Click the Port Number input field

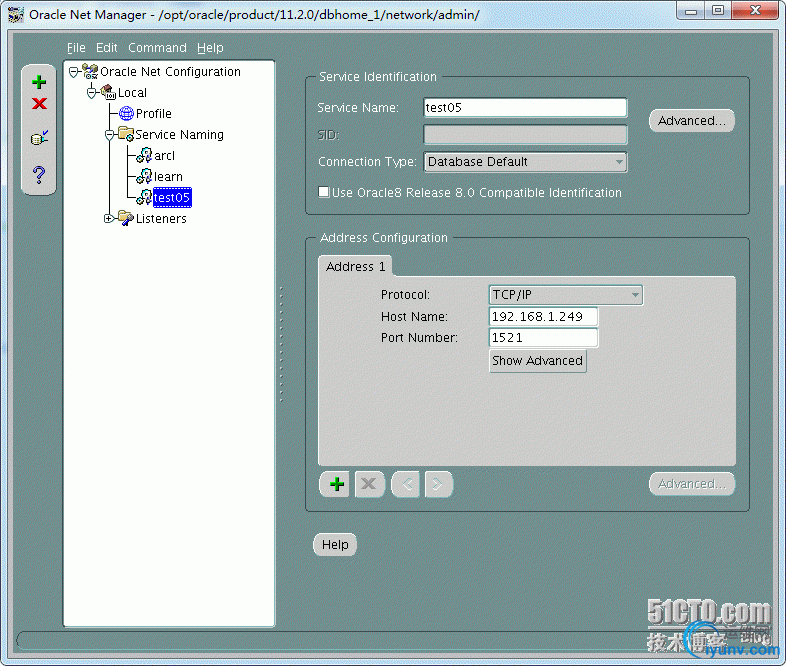click(x=543, y=338)
